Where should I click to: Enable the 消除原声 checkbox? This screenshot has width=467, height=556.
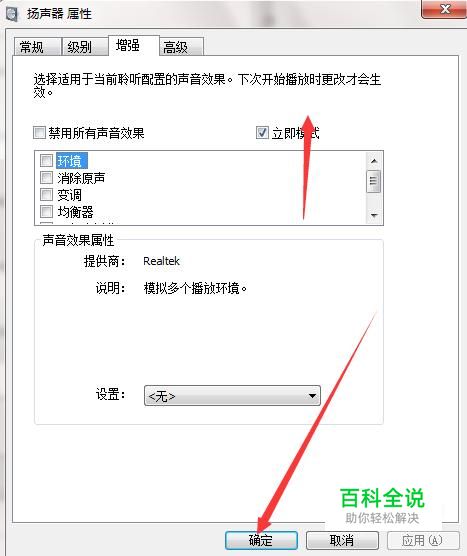point(46,177)
